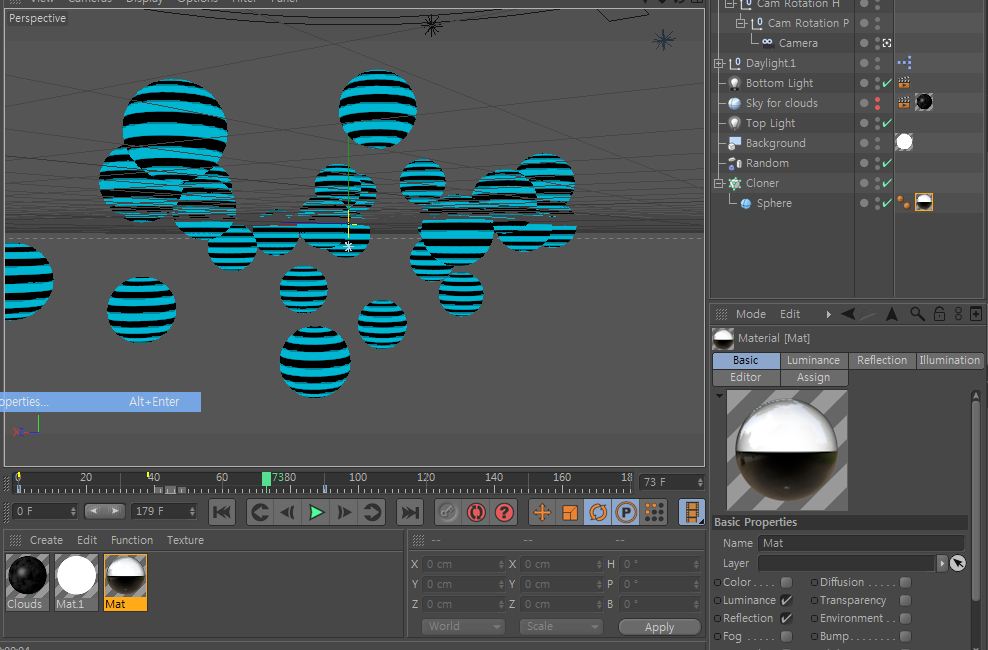Open a new Attribute Manager with plus icon

tap(975, 314)
